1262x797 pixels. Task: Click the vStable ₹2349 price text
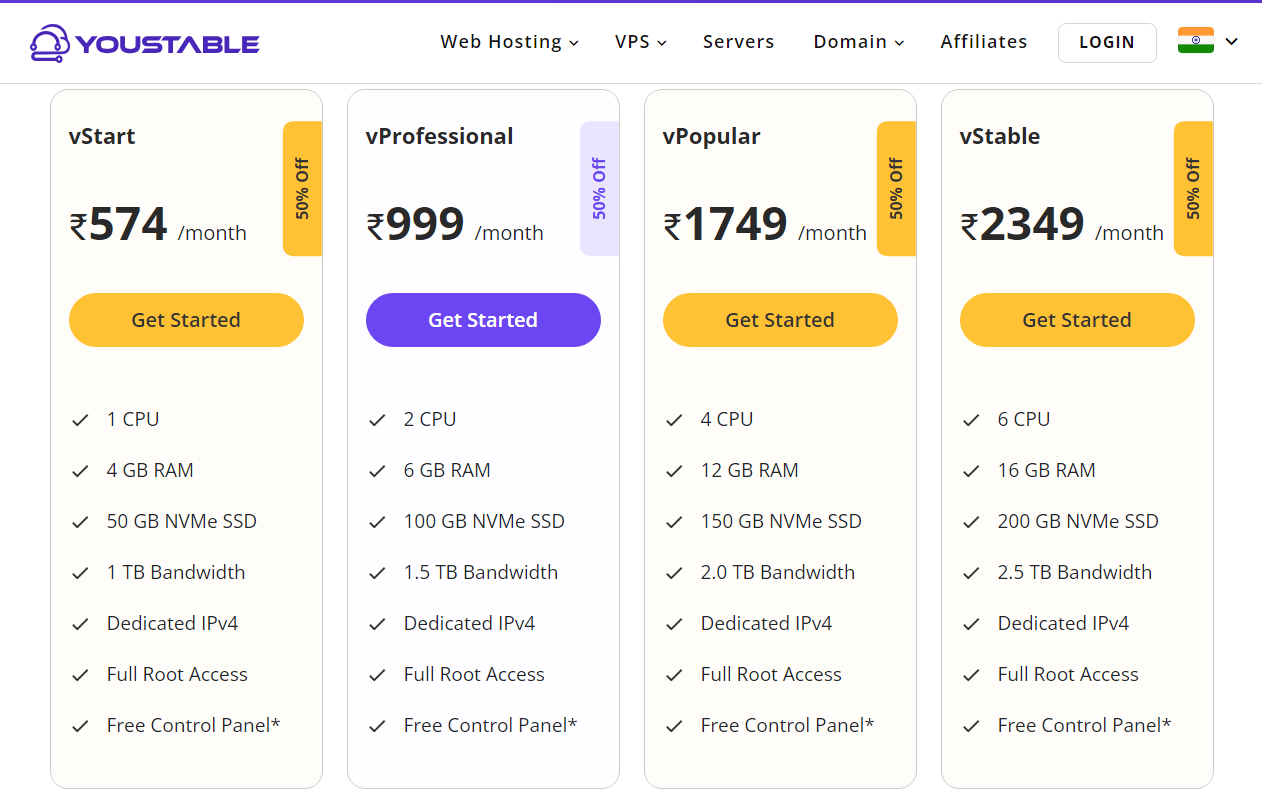coord(1022,225)
